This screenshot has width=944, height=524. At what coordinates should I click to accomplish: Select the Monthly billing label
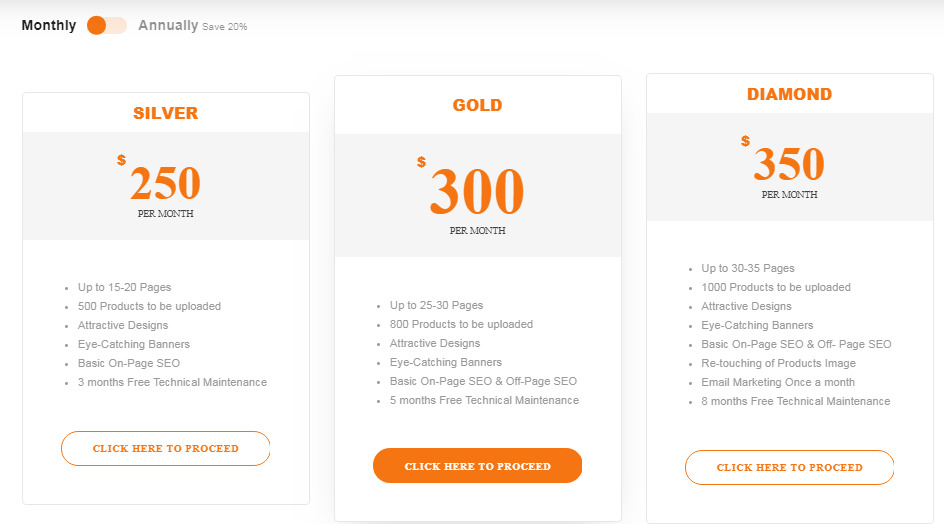coord(49,25)
